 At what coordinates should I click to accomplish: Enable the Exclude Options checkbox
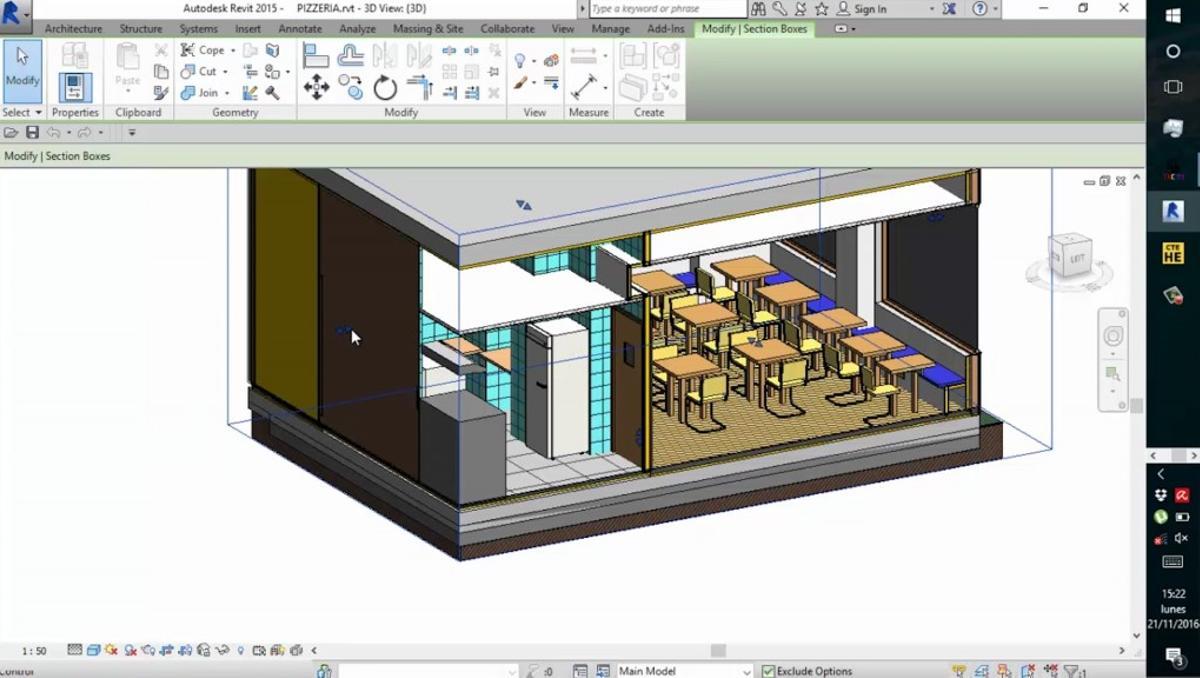tap(768, 670)
